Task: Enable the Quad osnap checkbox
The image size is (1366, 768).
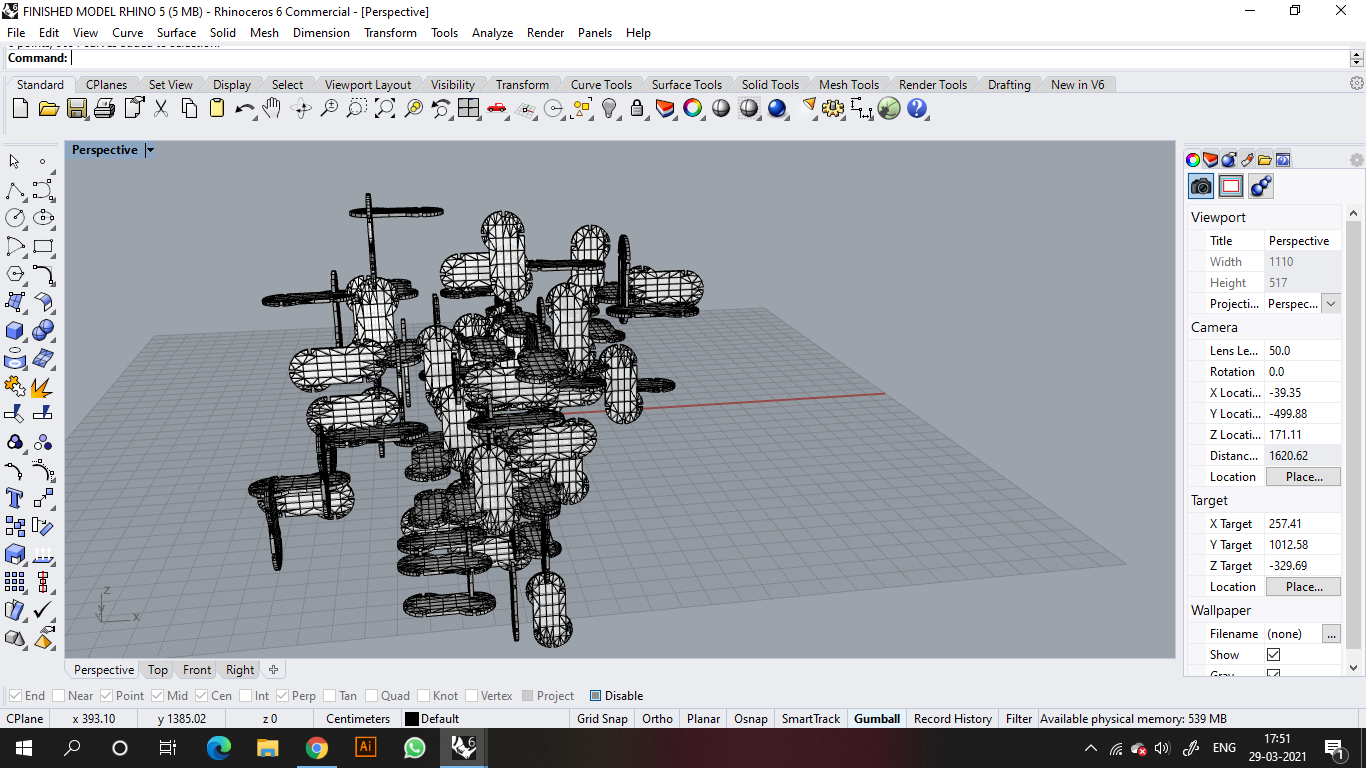Action: (373, 696)
